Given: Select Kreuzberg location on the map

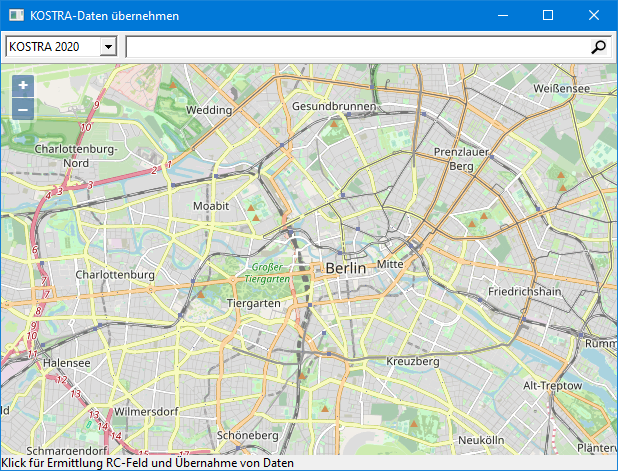Looking at the screenshot, I should click(413, 360).
